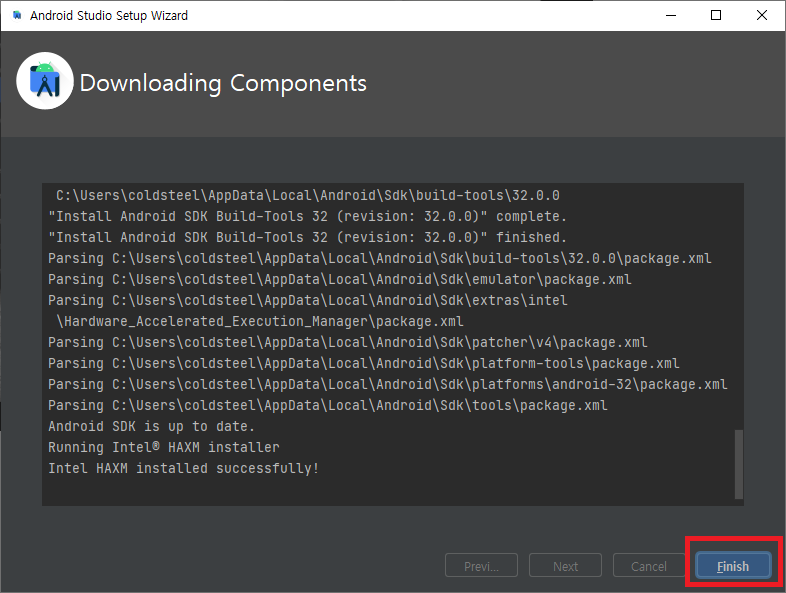The width and height of the screenshot is (786, 593).
Task: Click the Android Studio logo in header
Action: 45,81
